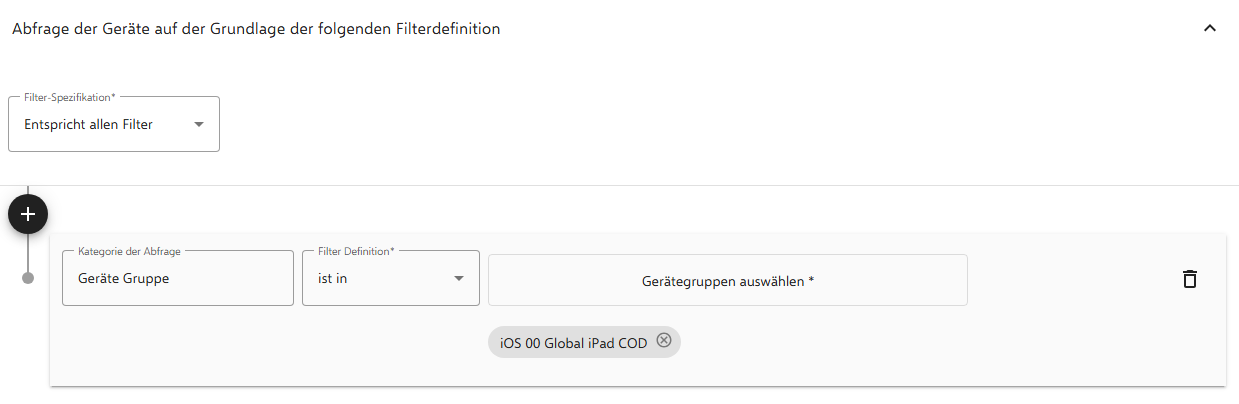Open the Filter Definition dropdown arrow
This screenshot has width=1239, height=404.
coord(459,279)
